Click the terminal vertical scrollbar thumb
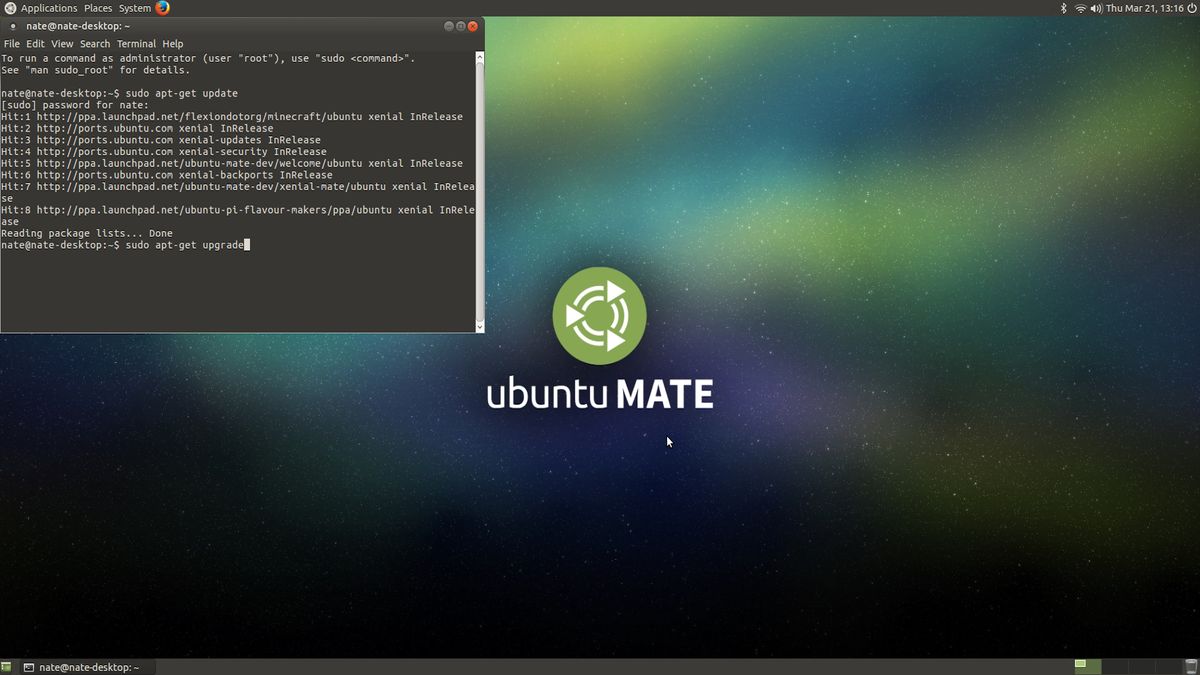The width and height of the screenshot is (1200, 675). [x=479, y=190]
